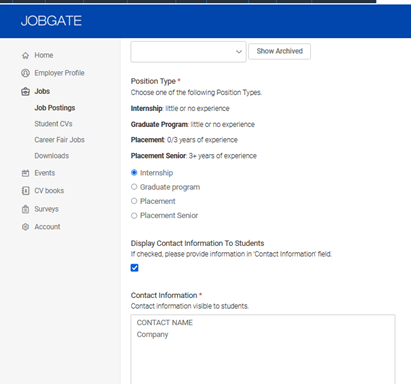
Task: Click the Home house icon
Action: (25, 55)
